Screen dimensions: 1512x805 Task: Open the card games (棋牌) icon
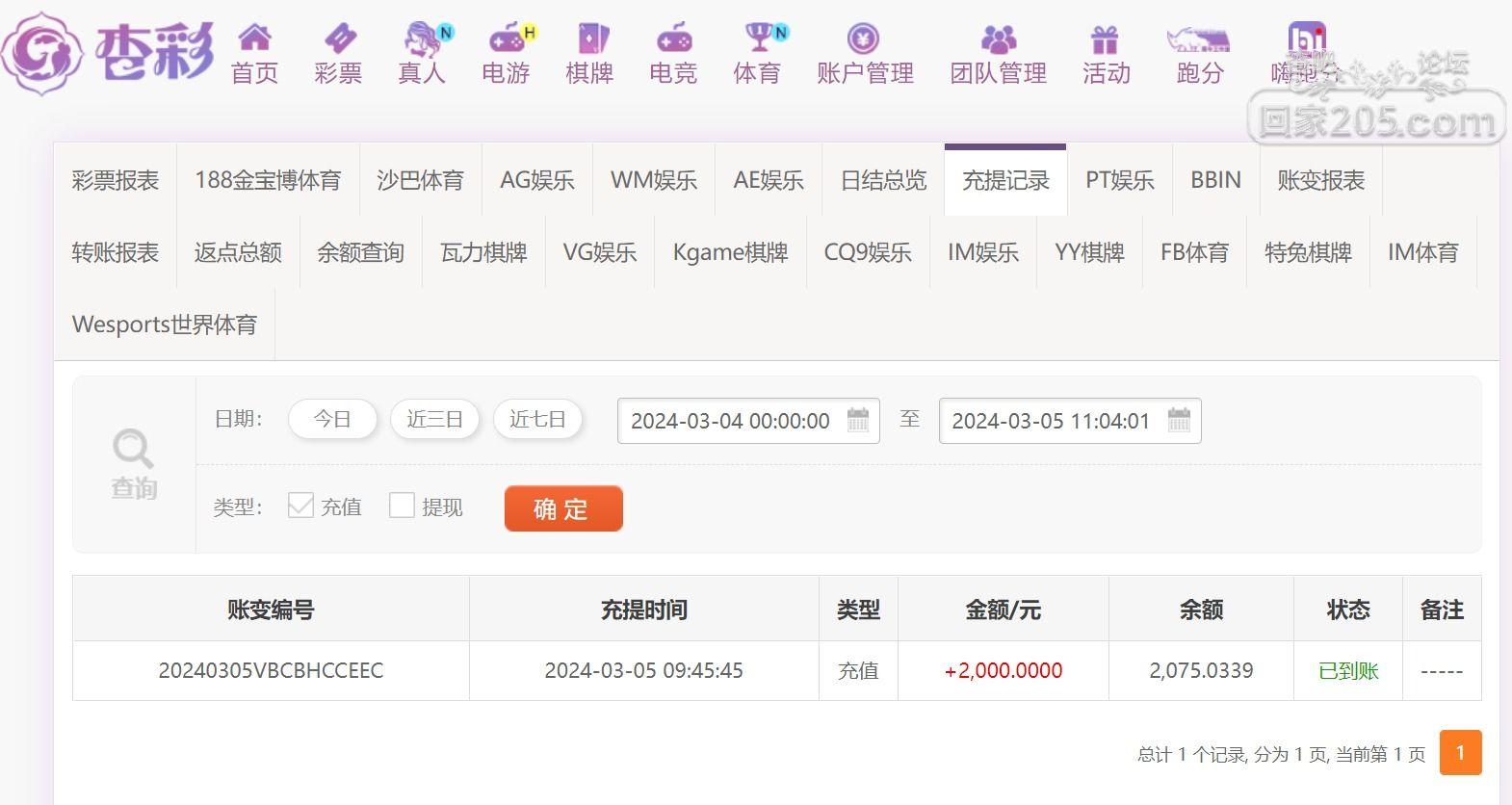[x=589, y=39]
